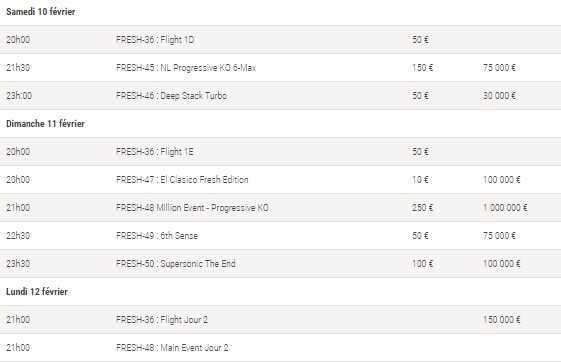This screenshot has height=362, width=561.
Task: Click the Dimanche 11 février heading
Action: coord(45,124)
